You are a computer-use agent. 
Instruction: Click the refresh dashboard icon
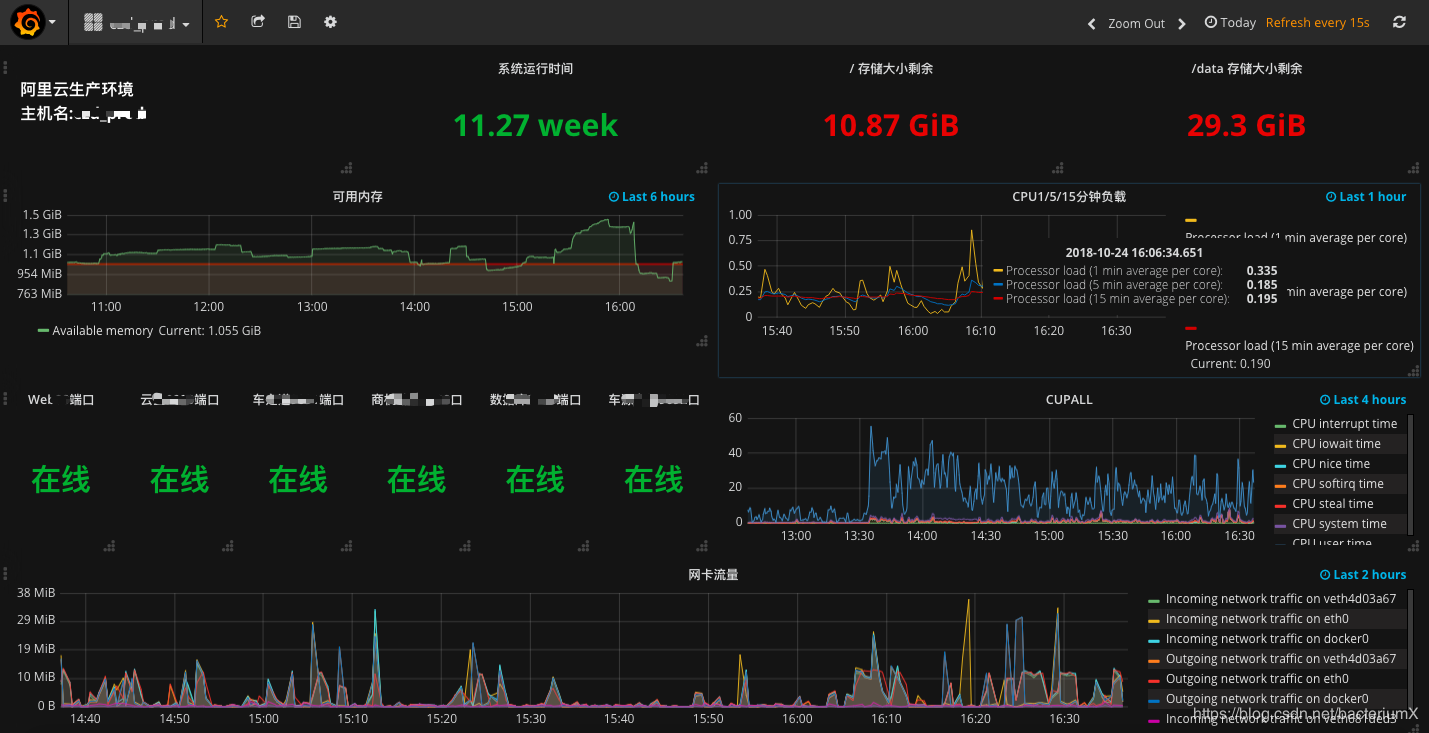click(x=1399, y=22)
